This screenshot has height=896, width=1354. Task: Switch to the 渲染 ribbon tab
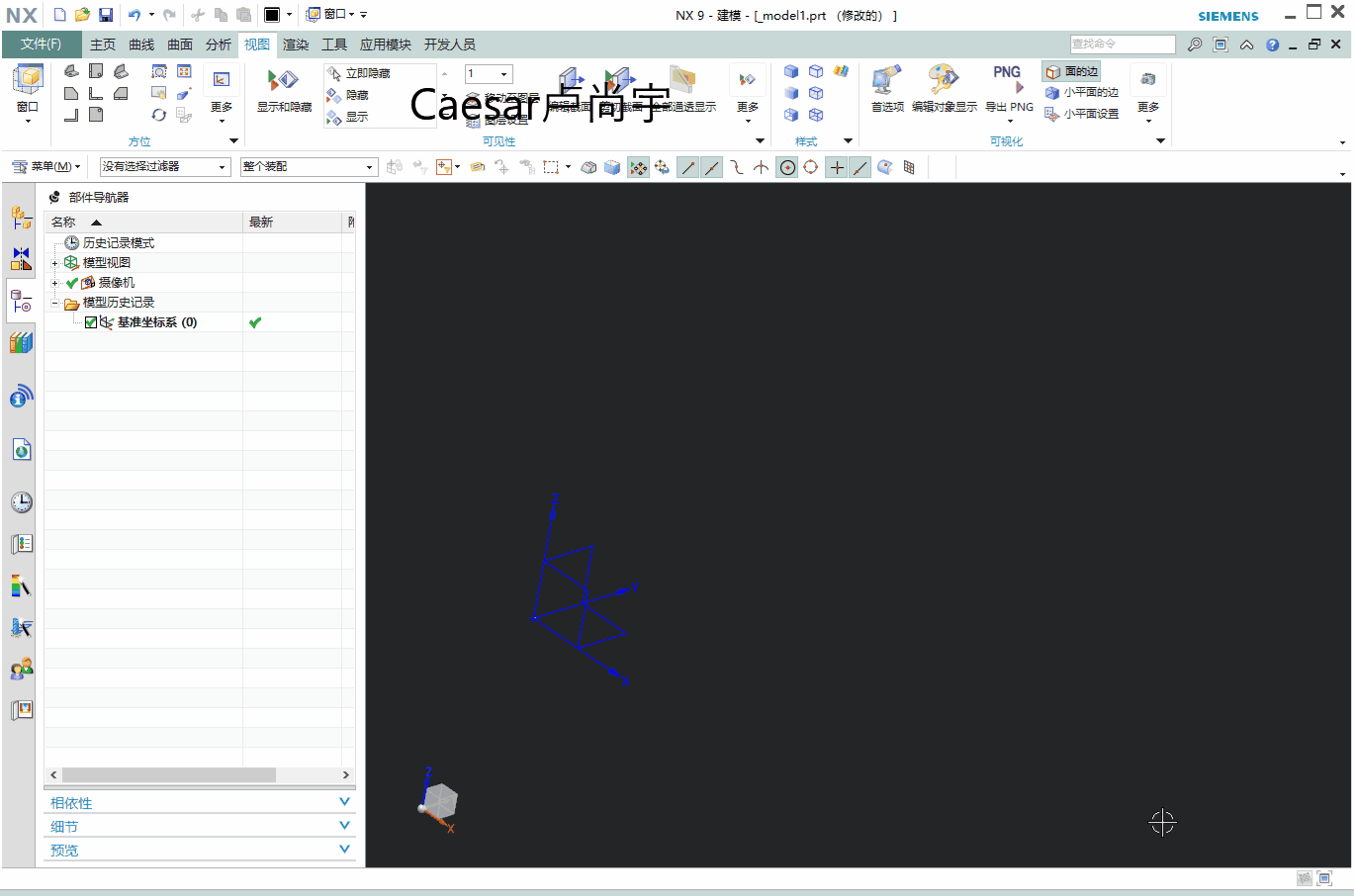(295, 45)
